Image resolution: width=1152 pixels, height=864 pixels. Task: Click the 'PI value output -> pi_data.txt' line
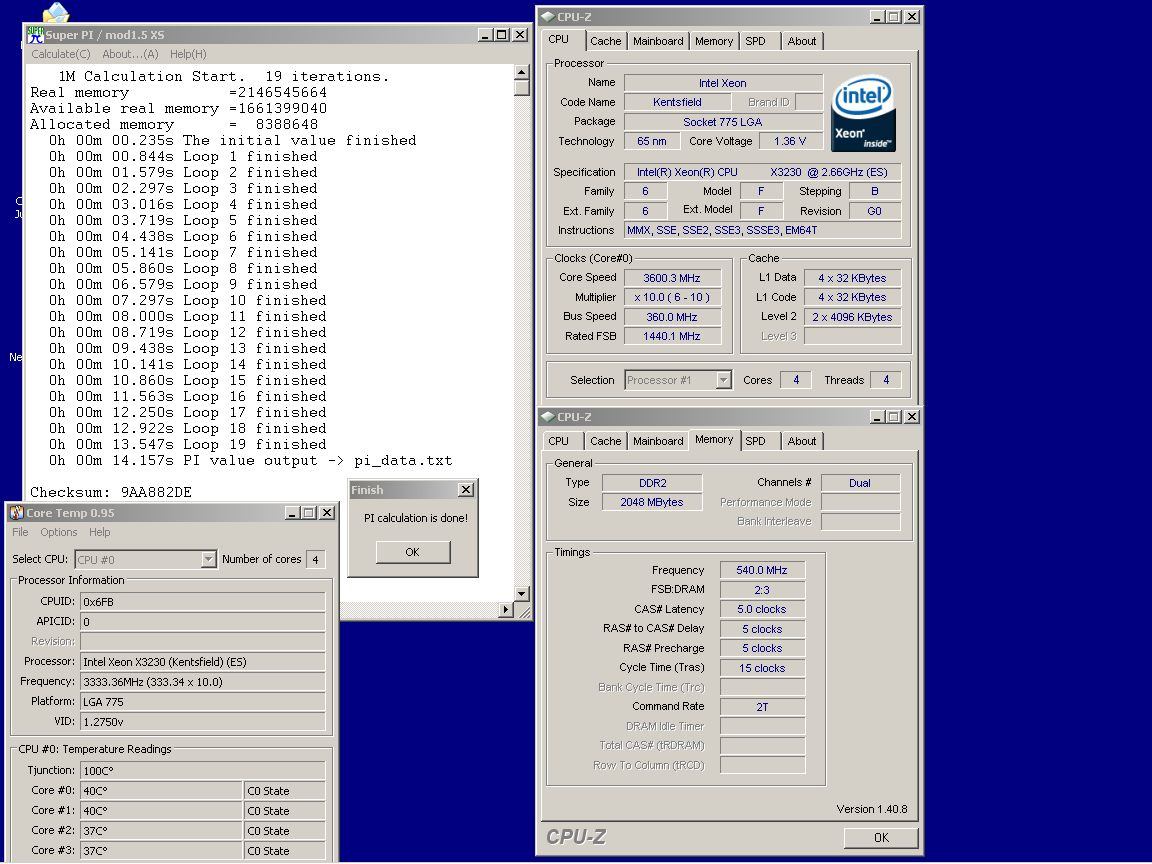(x=251, y=461)
